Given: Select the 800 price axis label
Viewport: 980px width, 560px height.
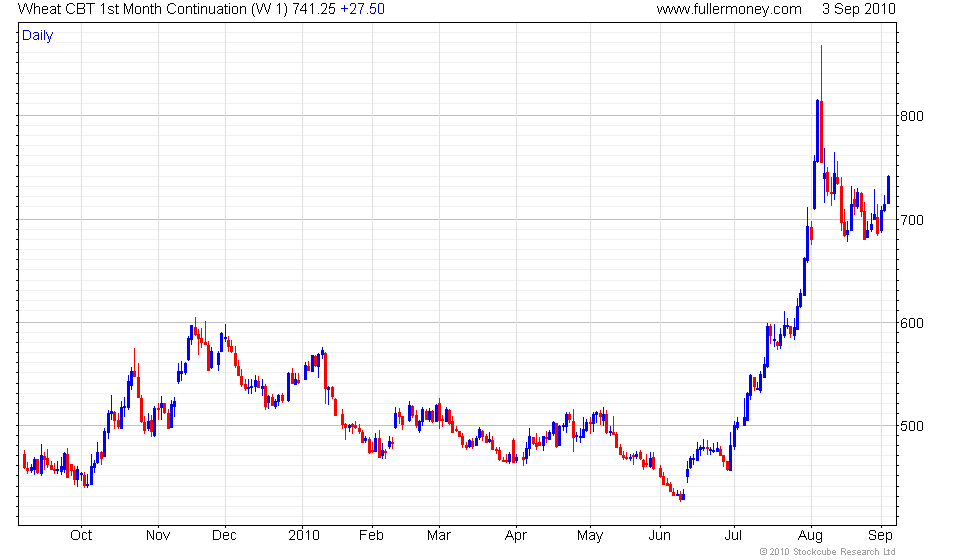Looking at the screenshot, I should 911,116.
